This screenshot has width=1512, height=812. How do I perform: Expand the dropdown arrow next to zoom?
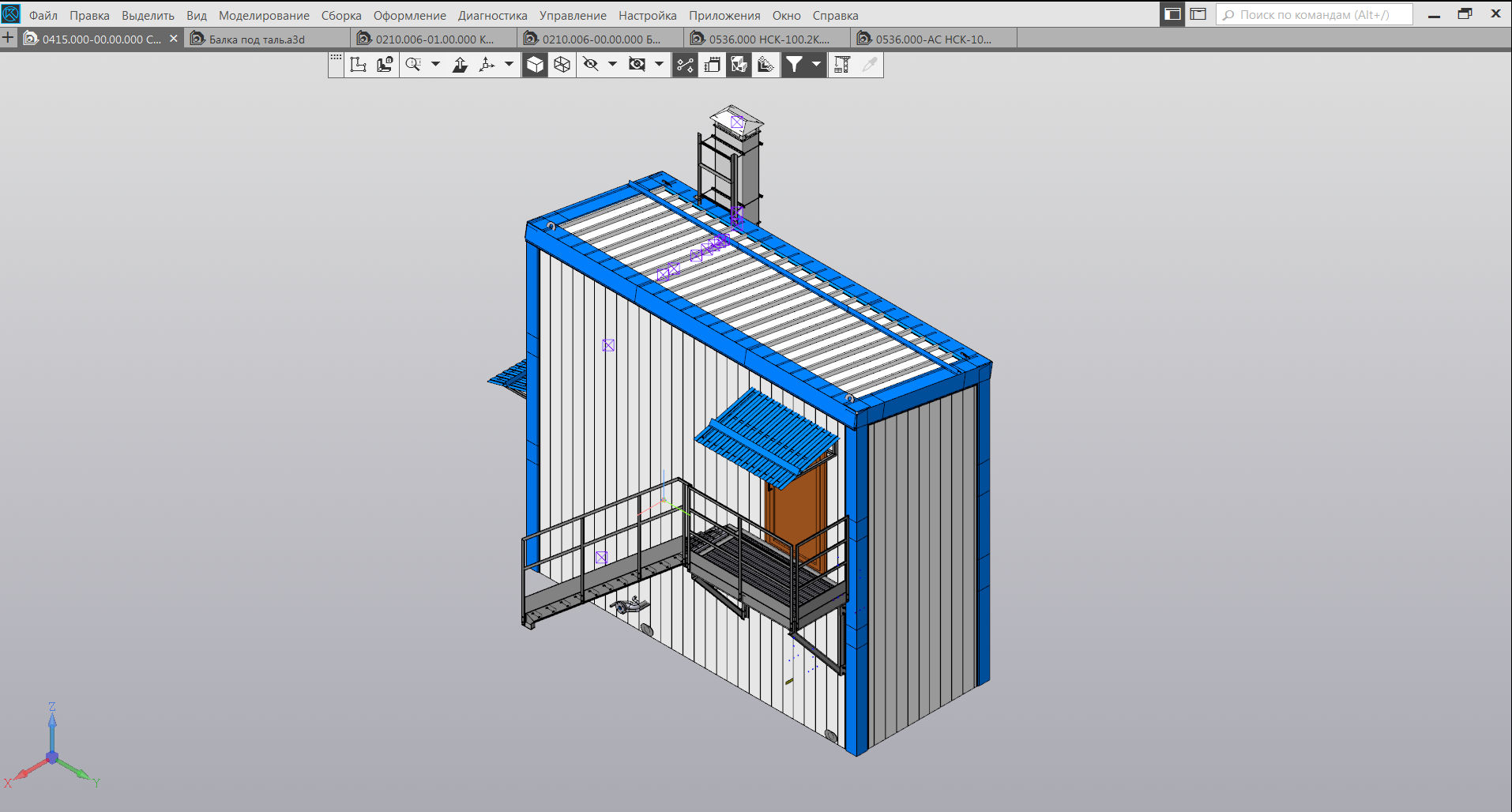point(435,65)
